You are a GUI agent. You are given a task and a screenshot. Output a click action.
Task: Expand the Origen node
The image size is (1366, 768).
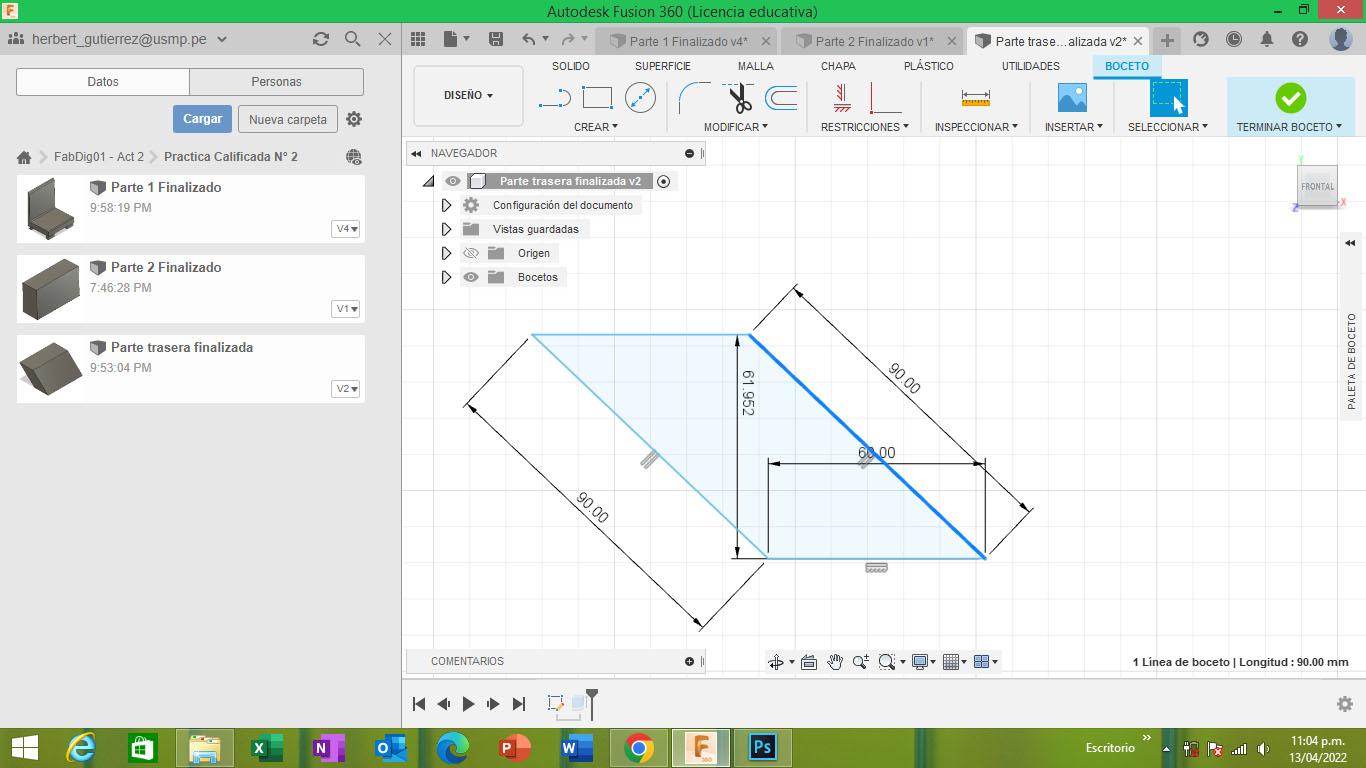pos(446,253)
